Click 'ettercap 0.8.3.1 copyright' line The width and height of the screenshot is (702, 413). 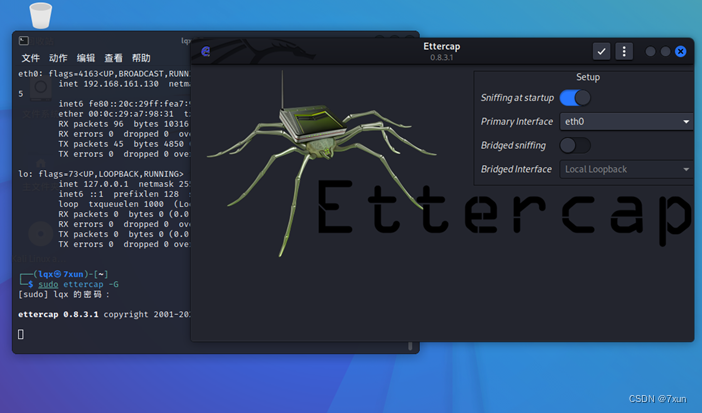click(103, 314)
